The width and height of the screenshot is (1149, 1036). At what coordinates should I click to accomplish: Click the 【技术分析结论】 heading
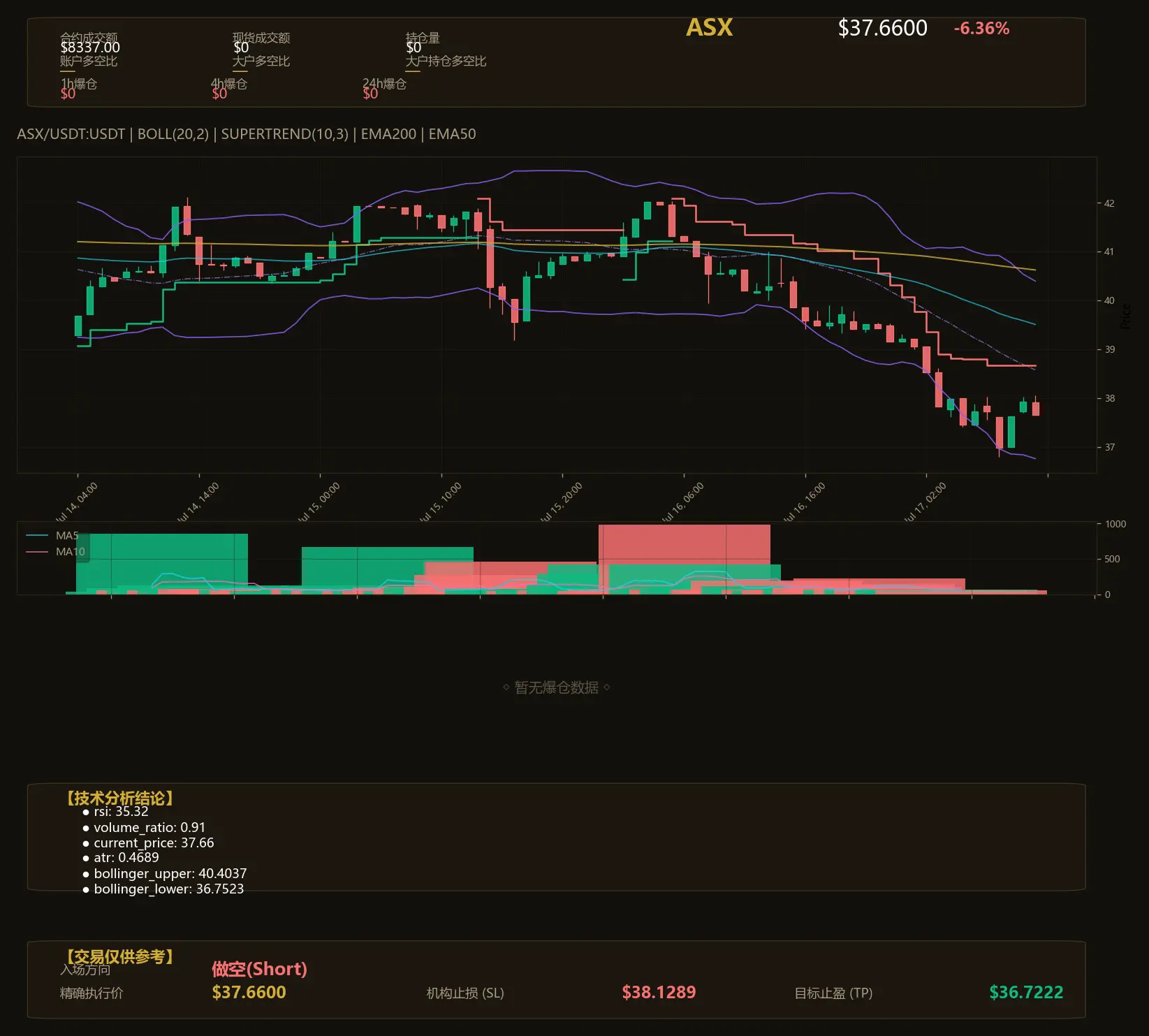click(x=119, y=798)
